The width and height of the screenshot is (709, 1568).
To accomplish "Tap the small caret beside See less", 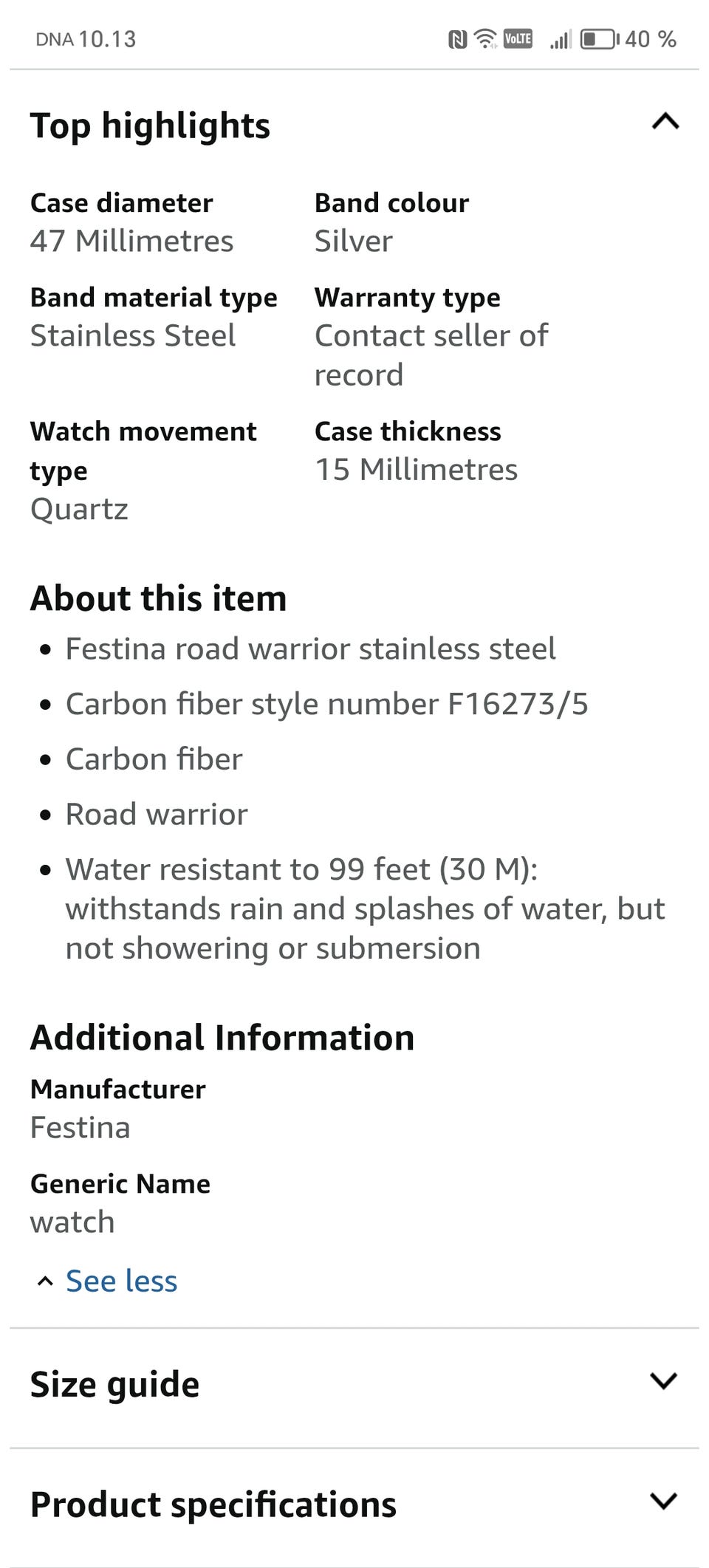I will (x=45, y=1281).
